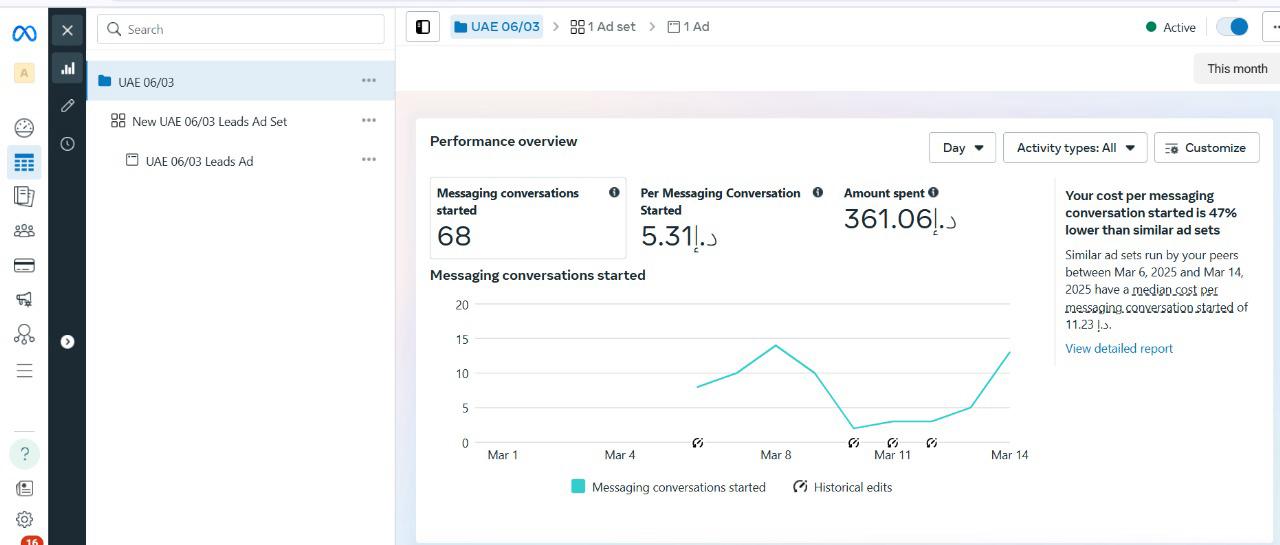Image resolution: width=1280 pixels, height=545 pixels.
Task: Open more options for UAE 06/03 campaign
Action: pyautogui.click(x=369, y=81)
